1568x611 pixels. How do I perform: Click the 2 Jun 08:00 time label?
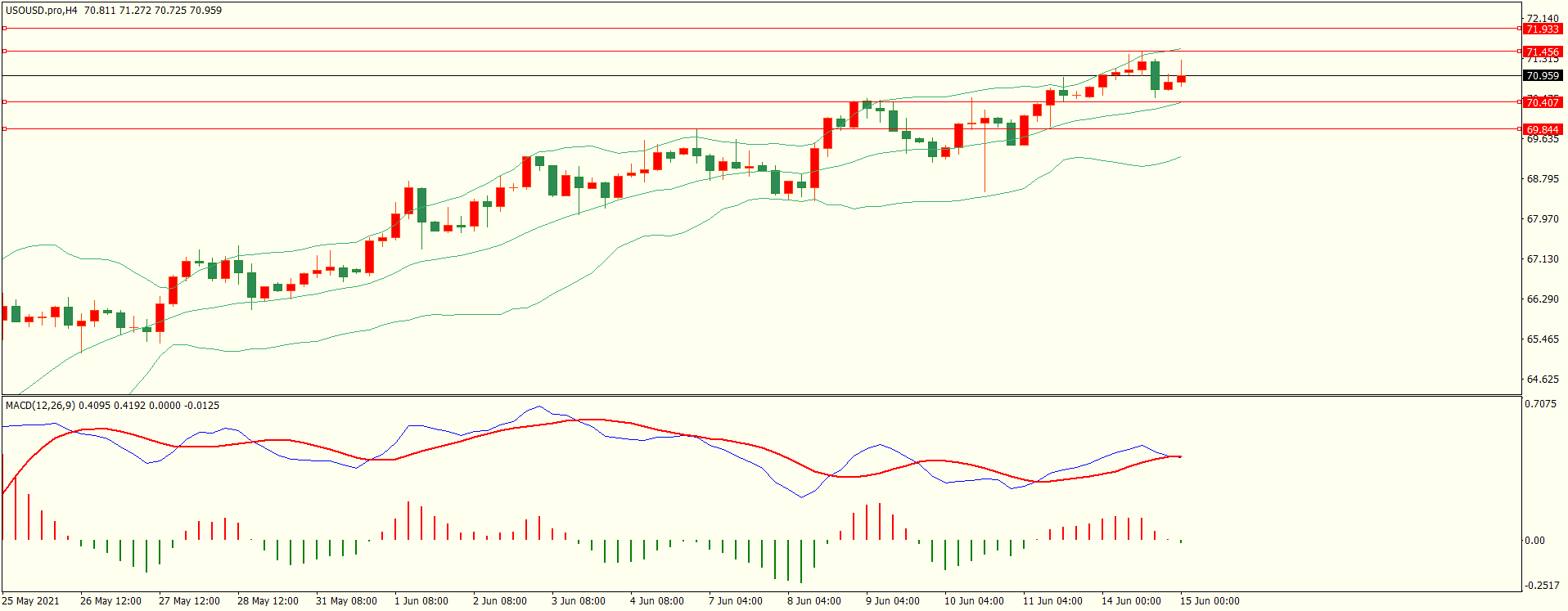[500, 601]
